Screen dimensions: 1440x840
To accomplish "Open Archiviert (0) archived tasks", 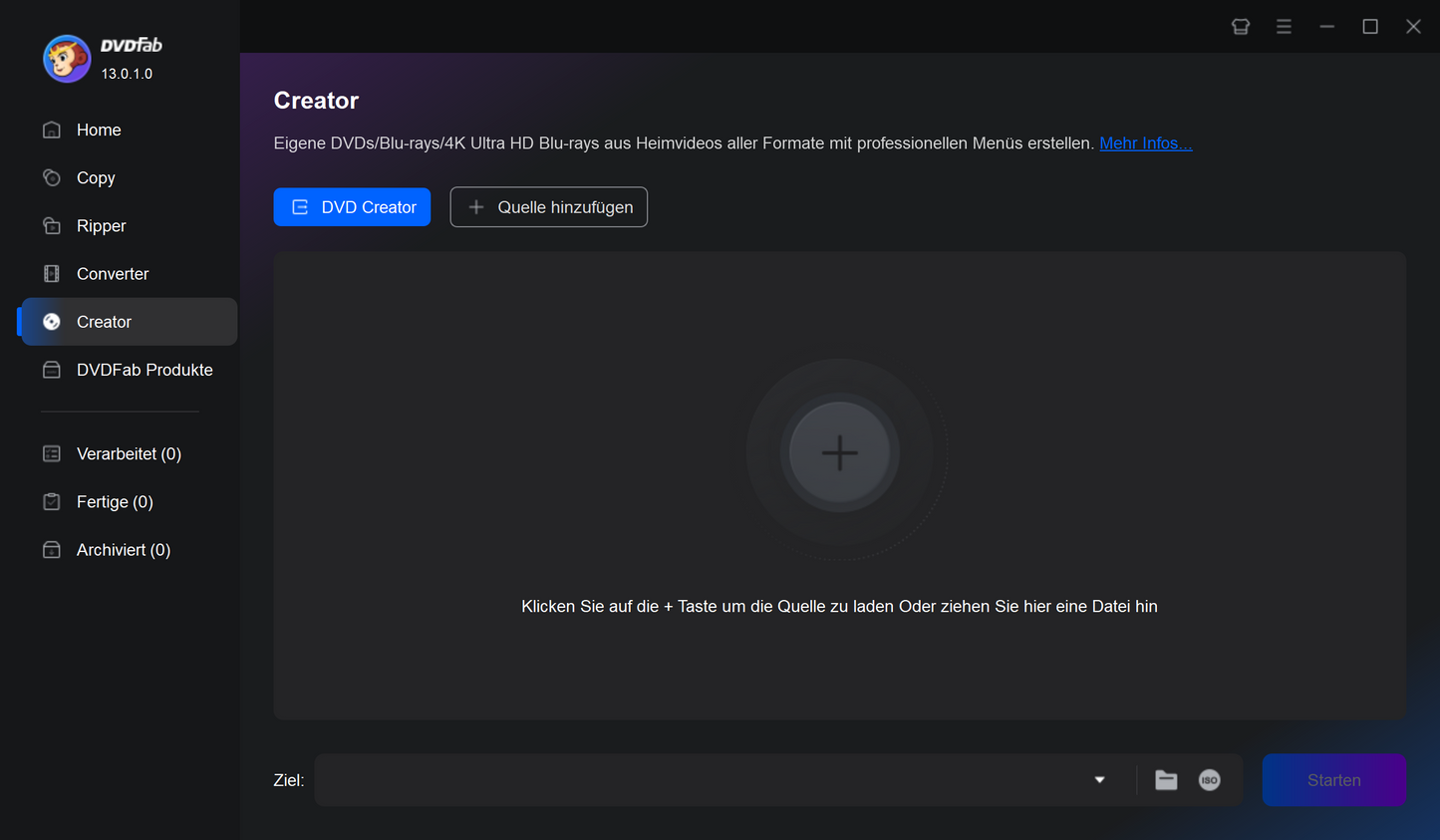I will click(123, 550).
